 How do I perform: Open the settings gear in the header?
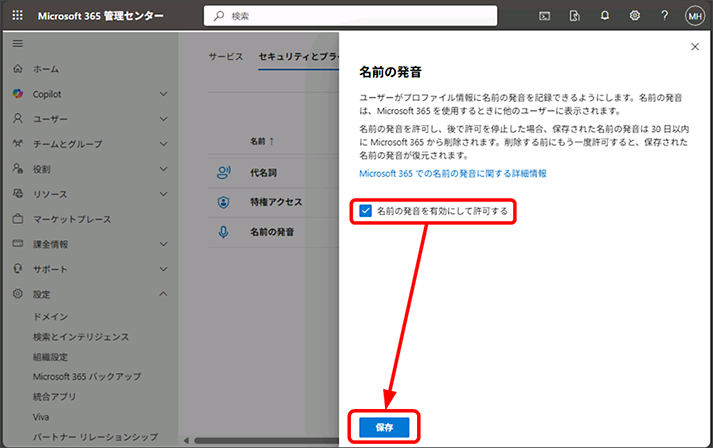click(634, 16)
